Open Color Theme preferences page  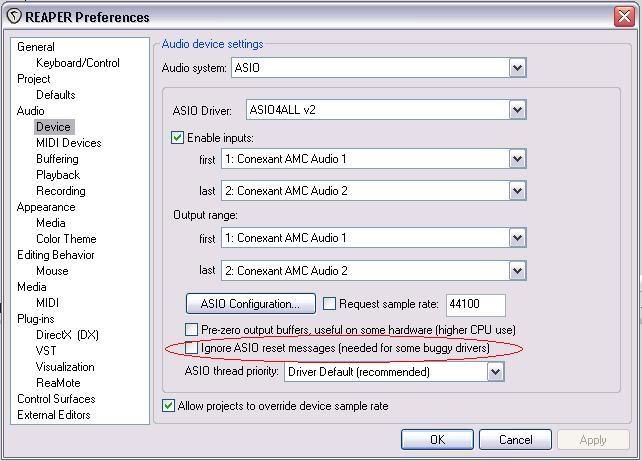66,239
